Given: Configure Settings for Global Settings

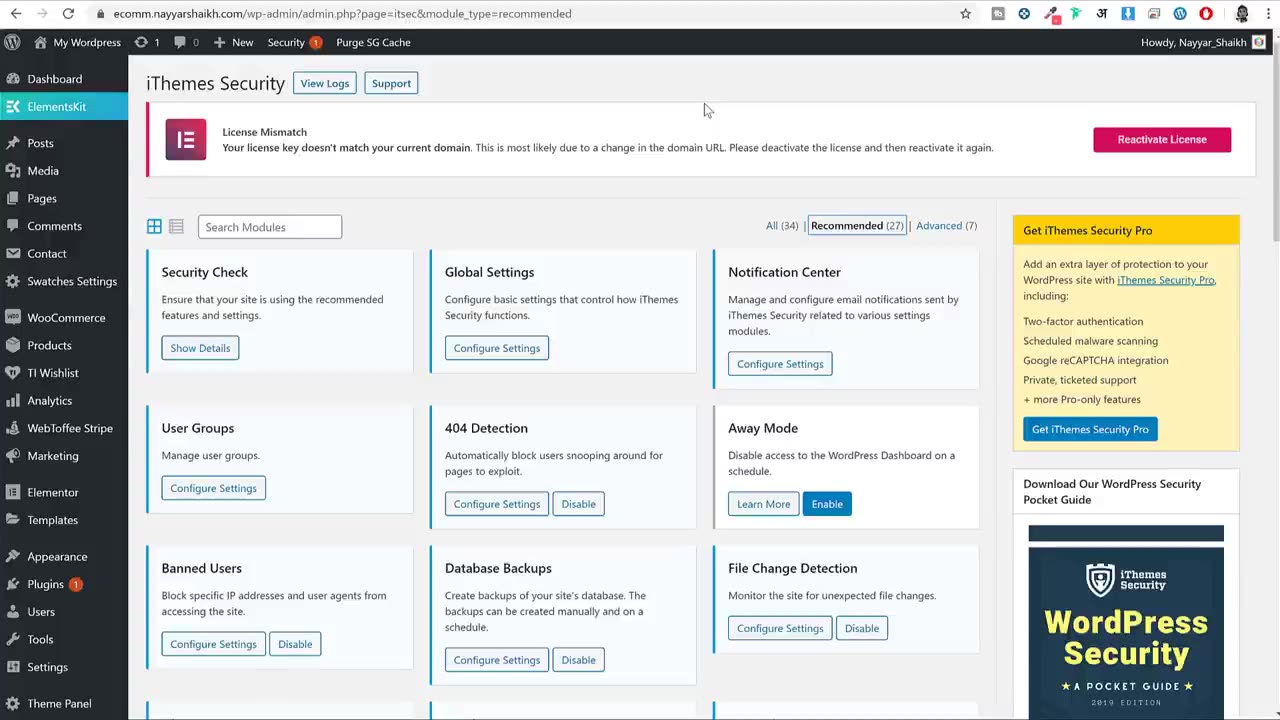Looking at the screenshot, I should click(x=497, y=348).
